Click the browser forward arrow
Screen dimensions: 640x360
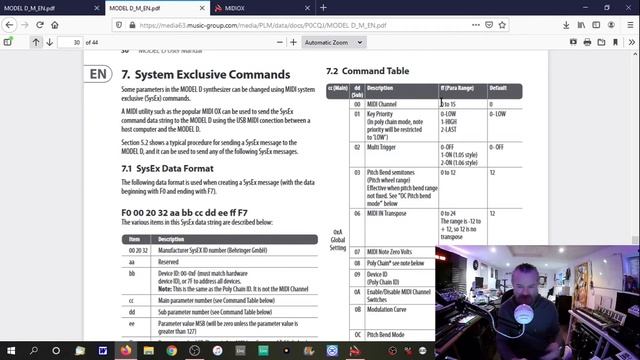coord(25,25)
